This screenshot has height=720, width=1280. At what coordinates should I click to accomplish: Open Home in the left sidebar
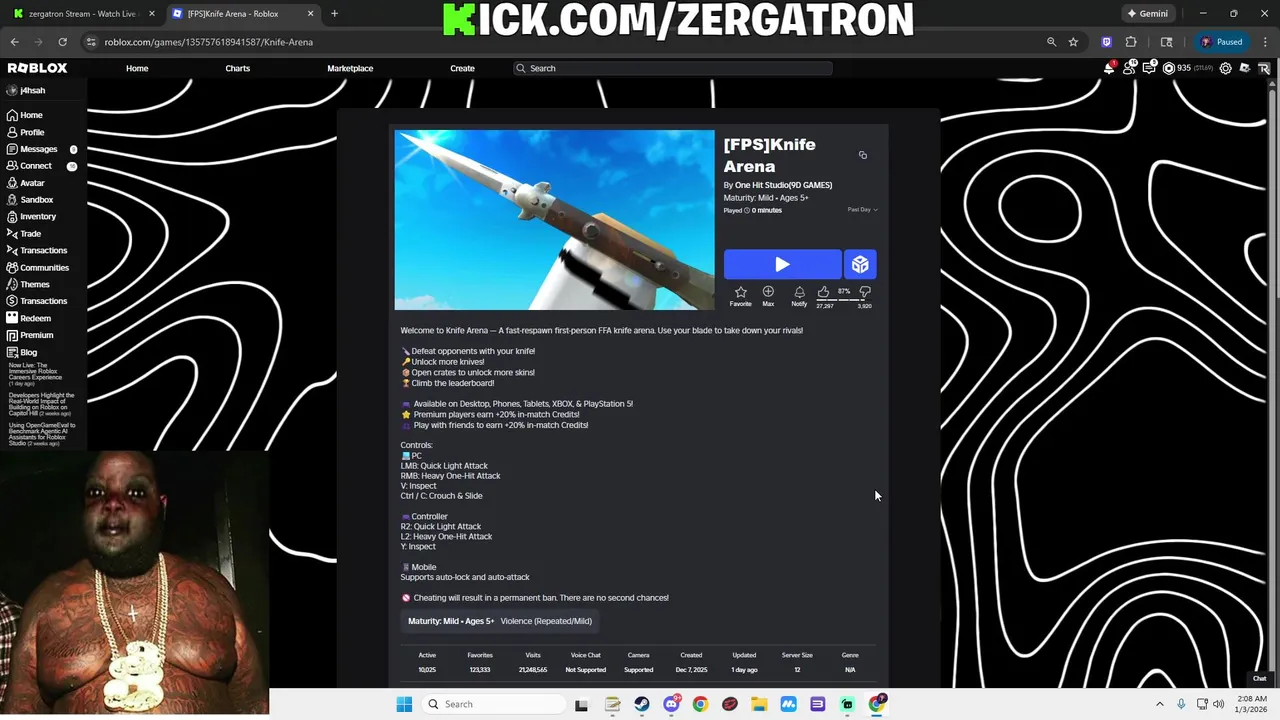click(24, 115)
